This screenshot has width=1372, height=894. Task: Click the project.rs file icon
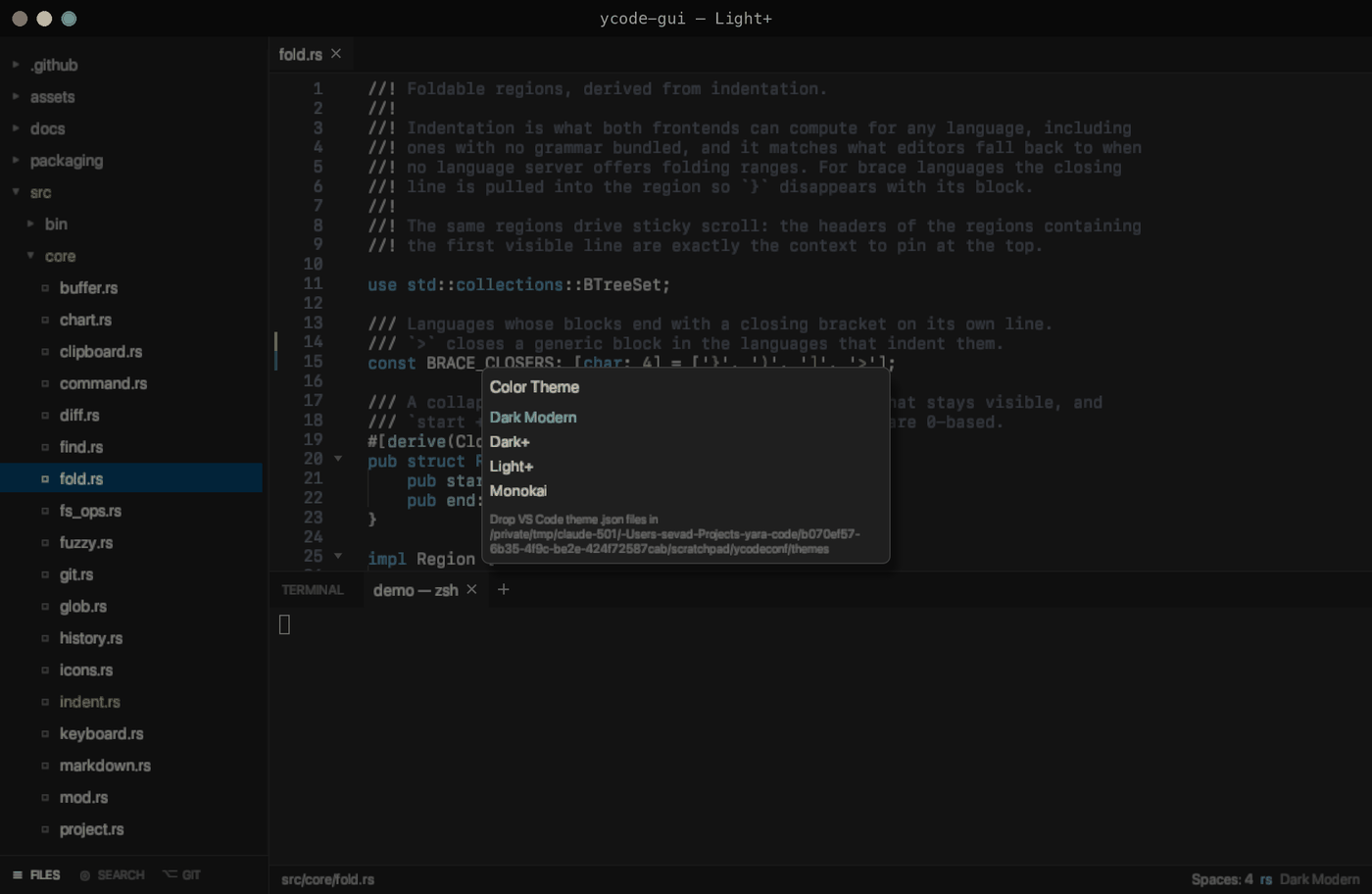click(45, 829)
